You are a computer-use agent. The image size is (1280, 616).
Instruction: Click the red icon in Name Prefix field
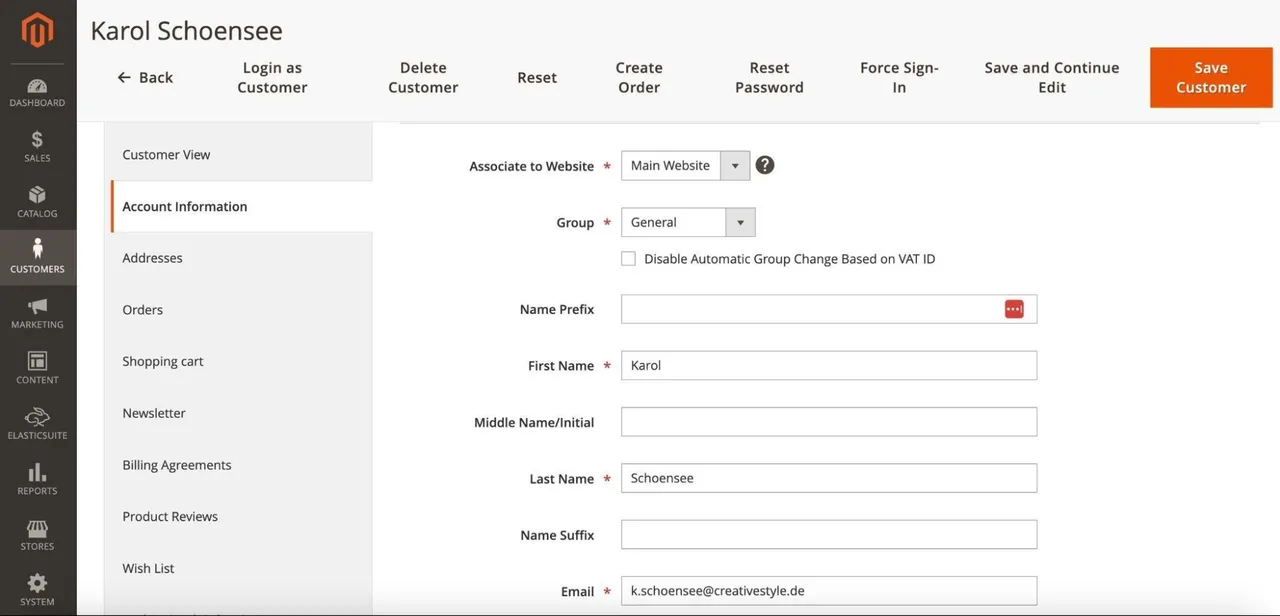[x=1014, y=309]
